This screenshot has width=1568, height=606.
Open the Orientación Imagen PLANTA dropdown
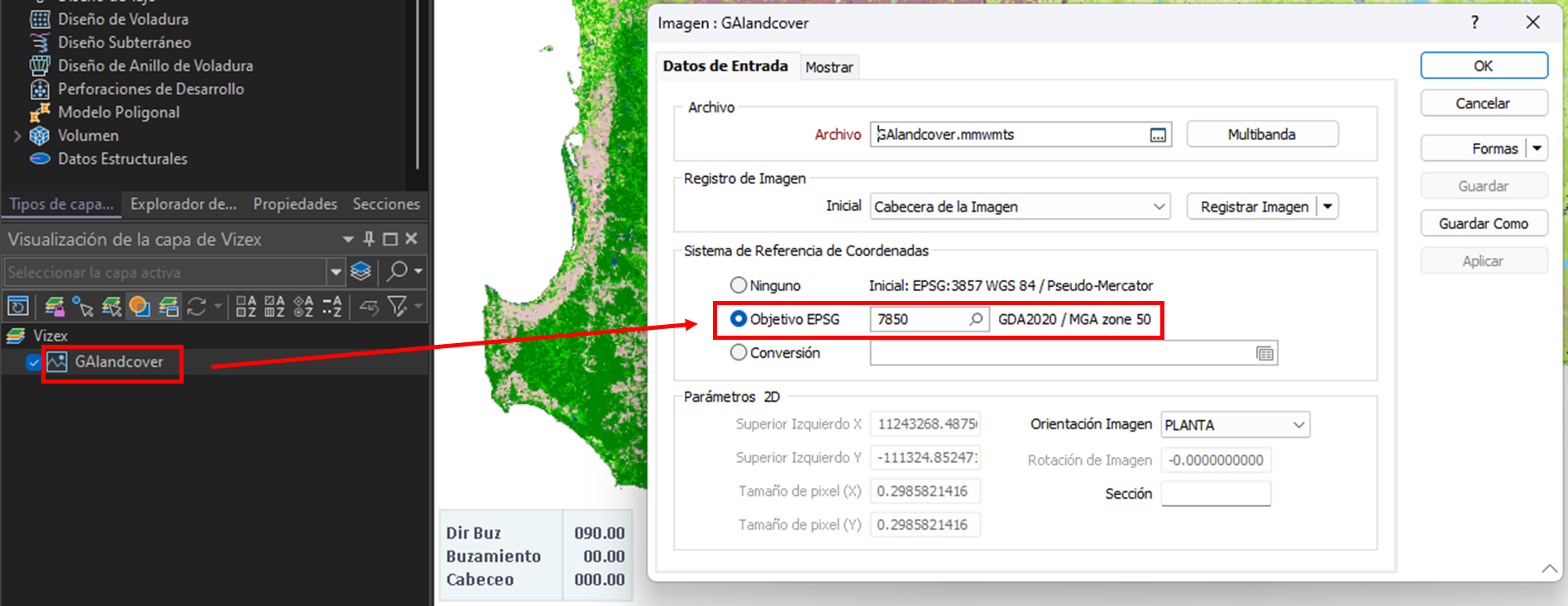[x=1298, y=425]
